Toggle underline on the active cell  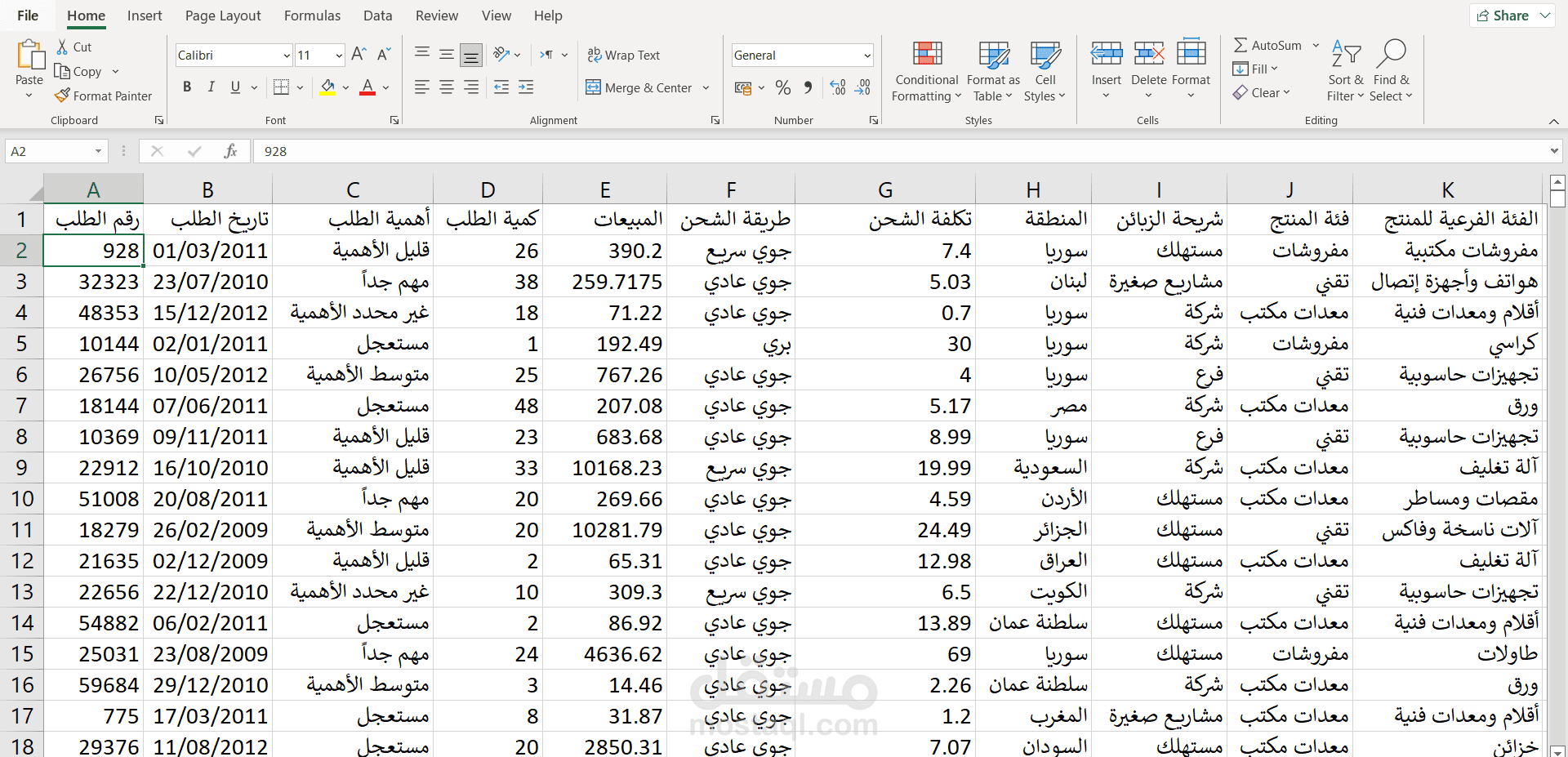234,87
